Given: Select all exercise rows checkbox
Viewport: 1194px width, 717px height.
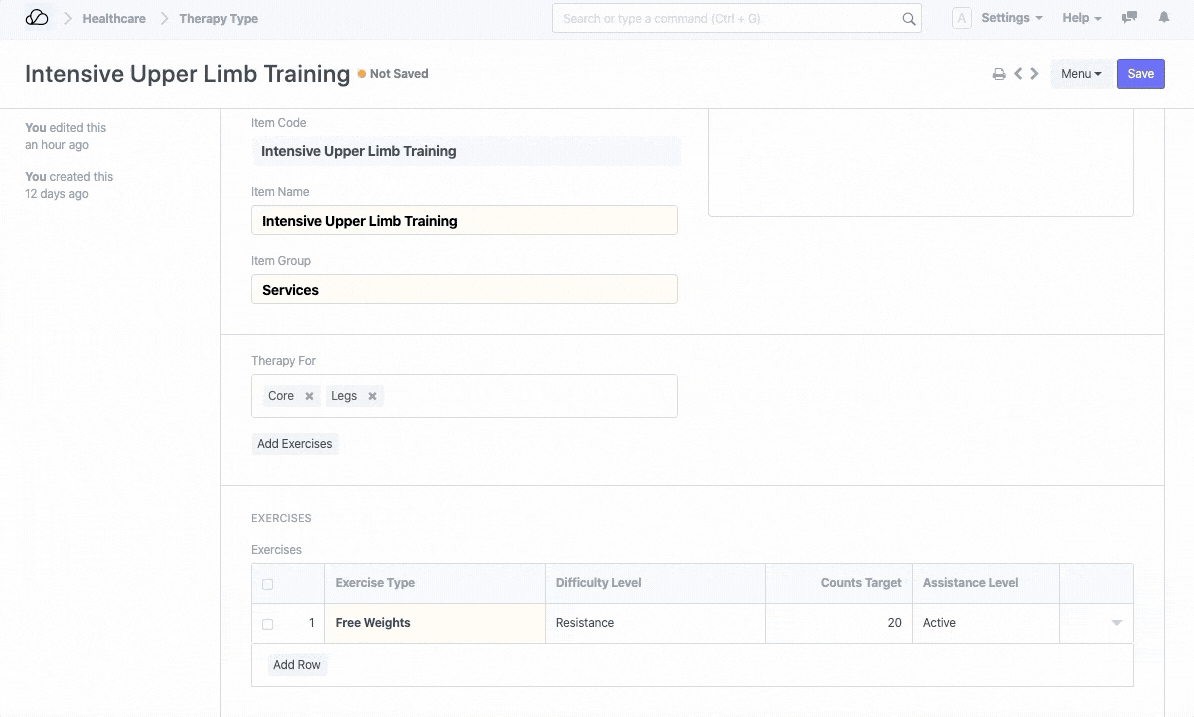Looking at the screenshot, I should 267,584.
